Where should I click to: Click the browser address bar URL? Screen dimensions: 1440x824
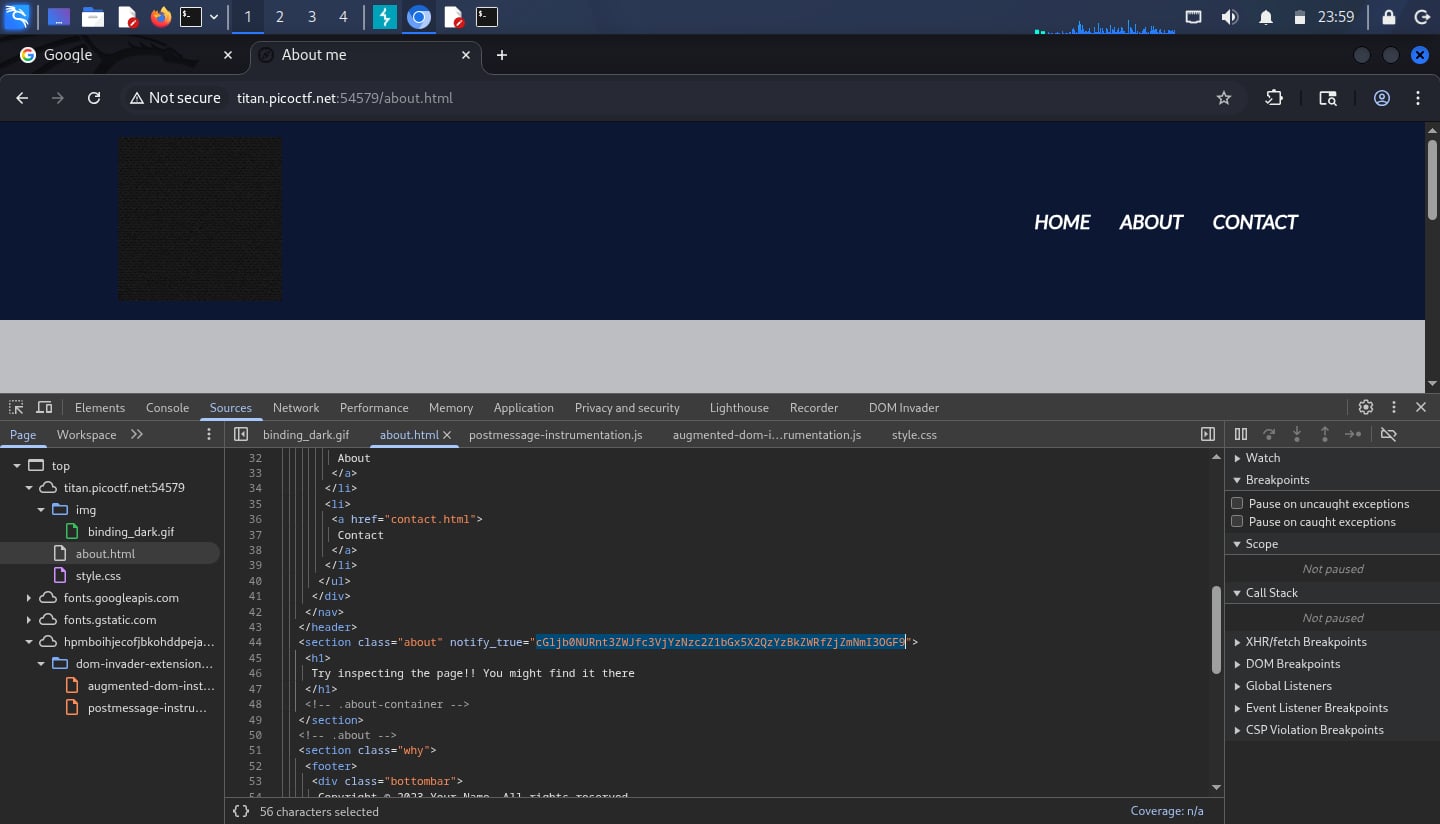[x=345, y=98]
